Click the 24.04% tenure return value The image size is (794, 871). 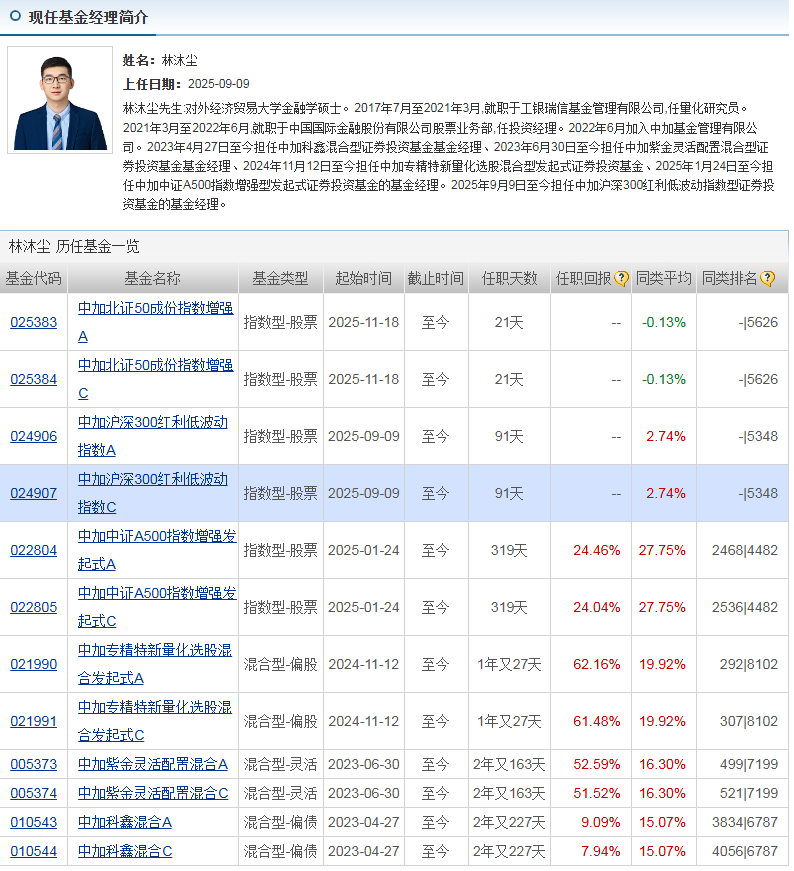pyautogui.click(x=596, y=608)
